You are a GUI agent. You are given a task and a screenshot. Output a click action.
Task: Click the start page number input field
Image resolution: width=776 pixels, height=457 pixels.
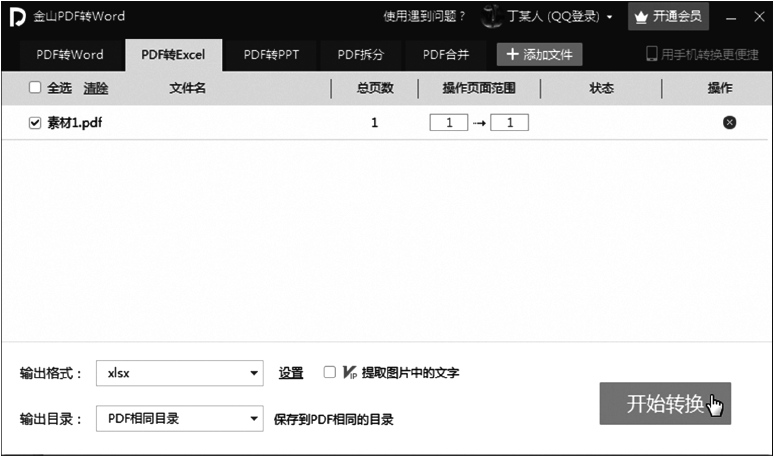449,123
